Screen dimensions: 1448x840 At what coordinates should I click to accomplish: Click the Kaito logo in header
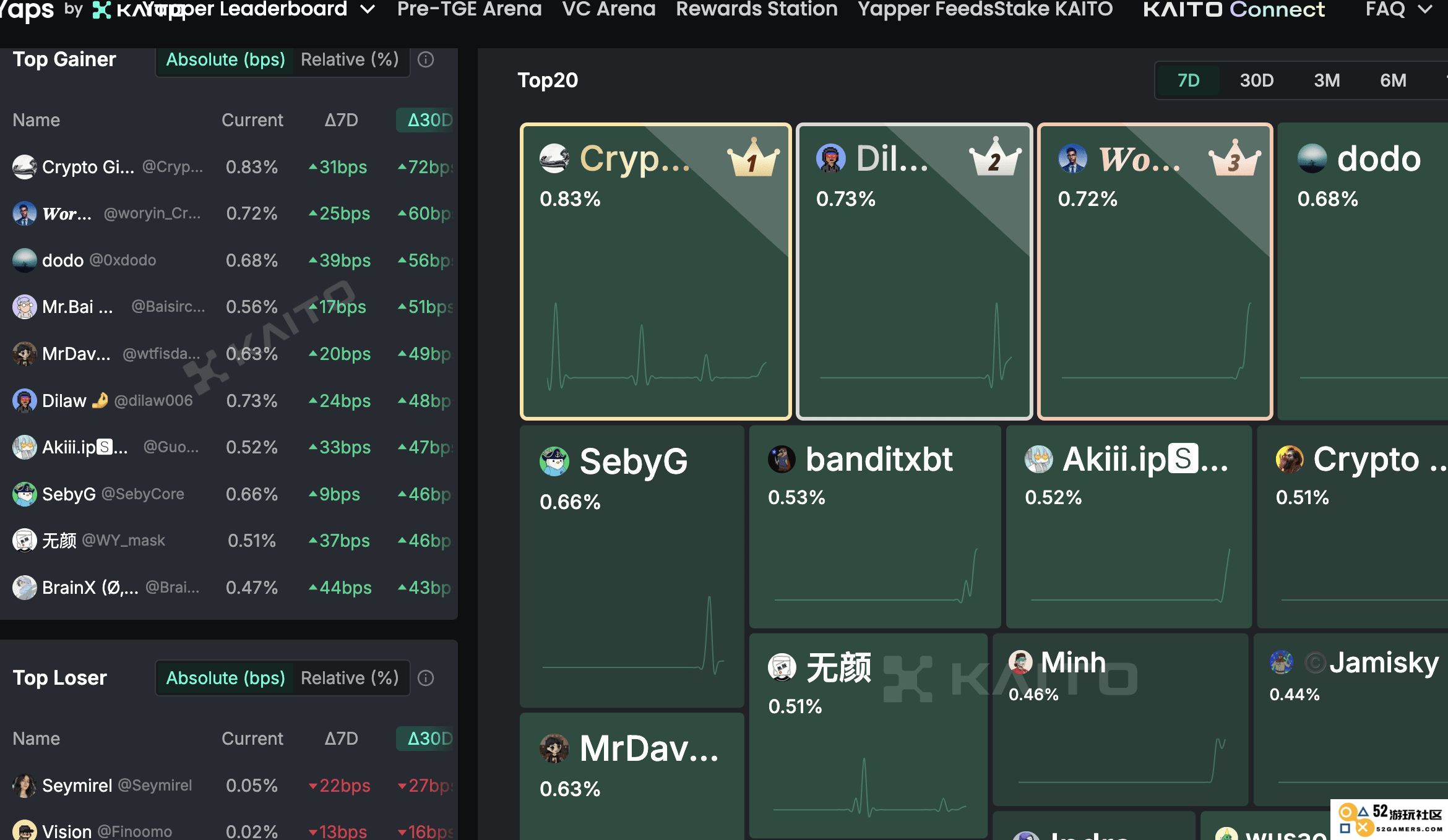pos(101,10)
